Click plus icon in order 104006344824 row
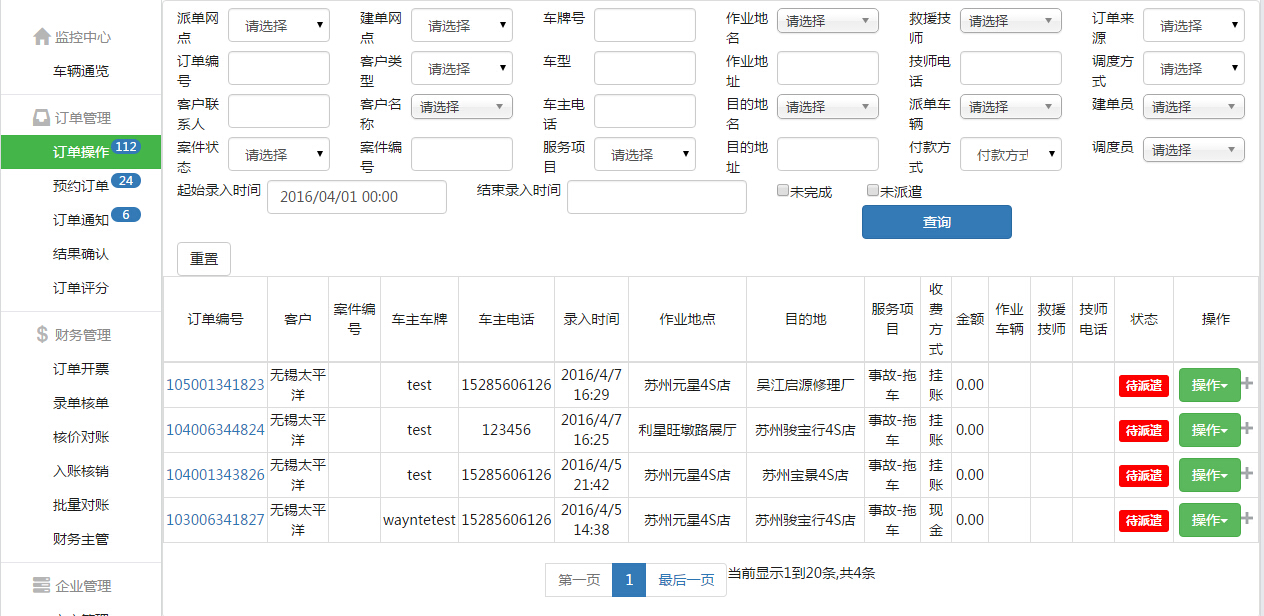1264x616 pixels. click(1247, 429)
